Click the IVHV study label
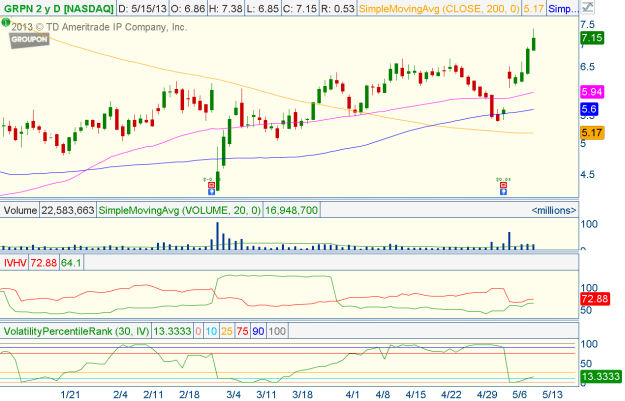The image size is (625, 401). coord(14,262)
